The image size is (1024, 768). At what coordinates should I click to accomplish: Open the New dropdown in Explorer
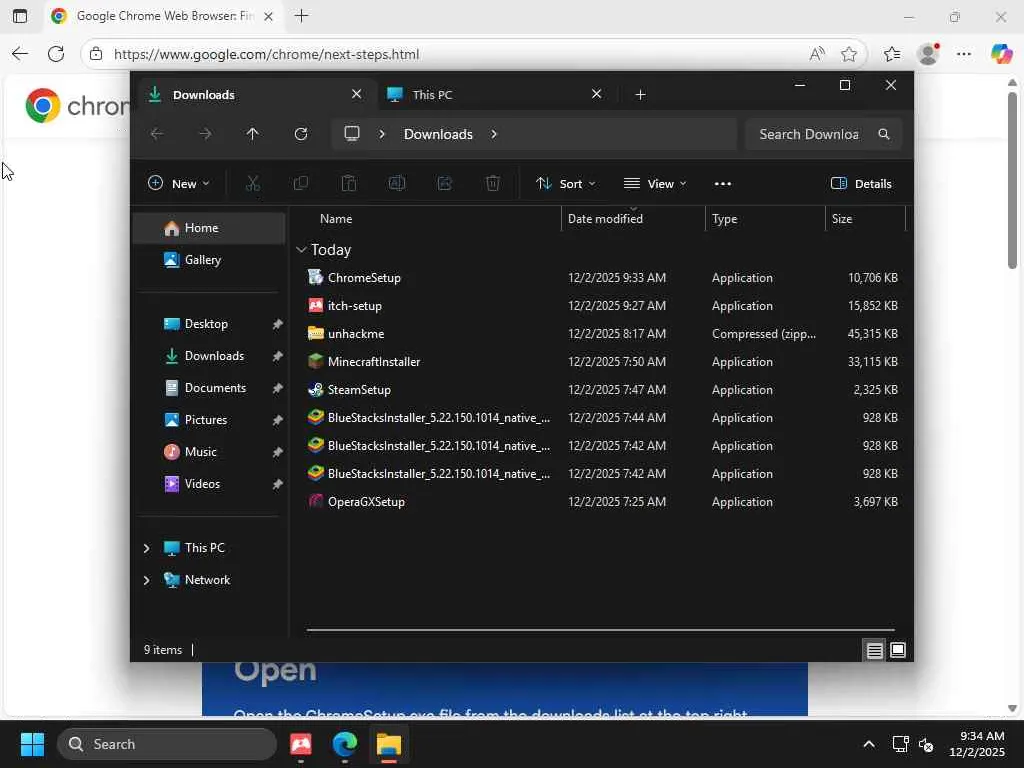pyautogui.click(x=178, y=184)
